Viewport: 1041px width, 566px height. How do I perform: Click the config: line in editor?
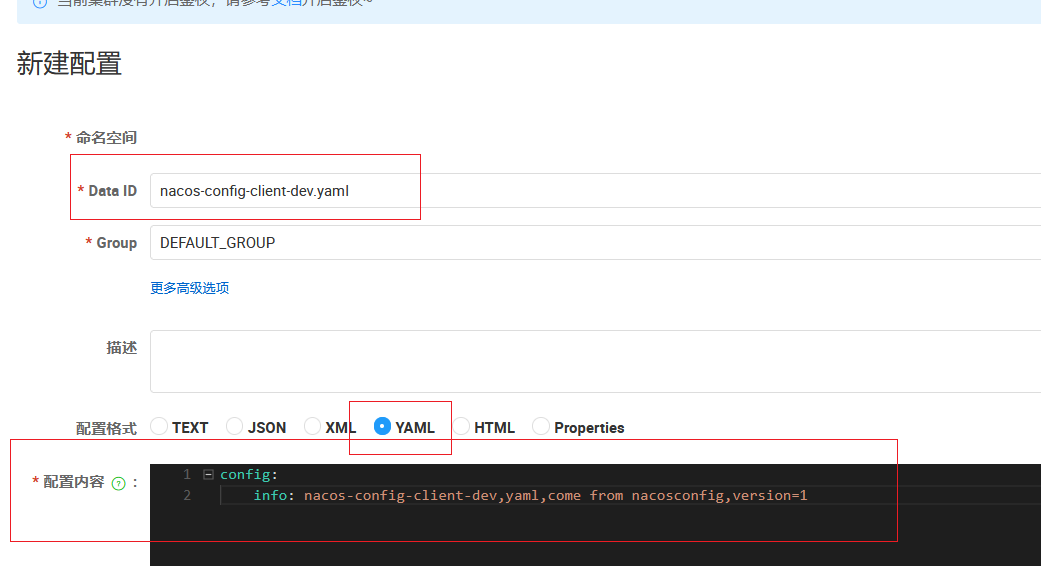(249, 474)
